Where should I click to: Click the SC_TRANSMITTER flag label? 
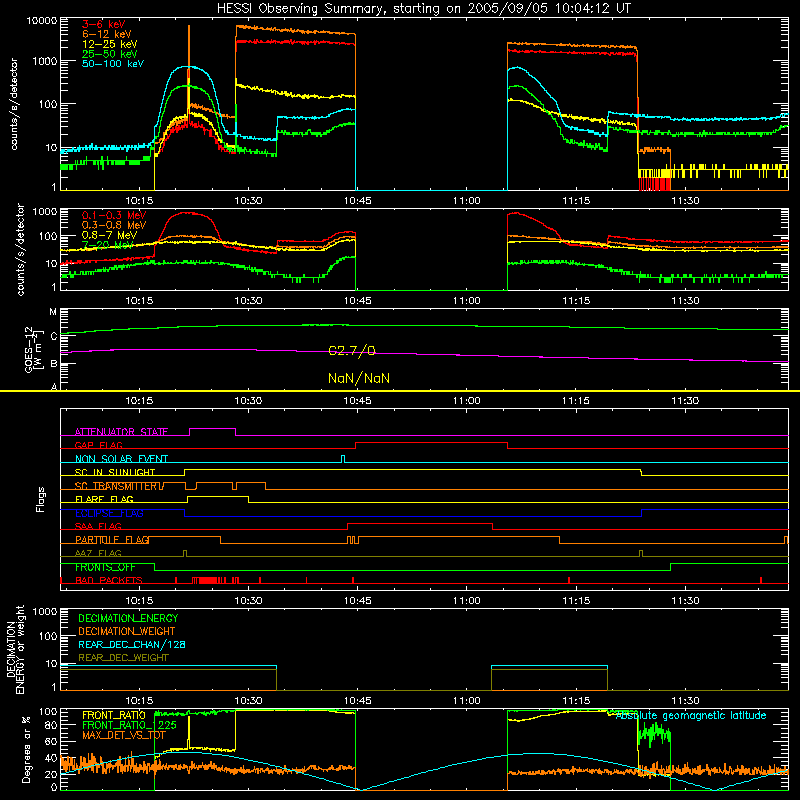(x=119, y=486)
